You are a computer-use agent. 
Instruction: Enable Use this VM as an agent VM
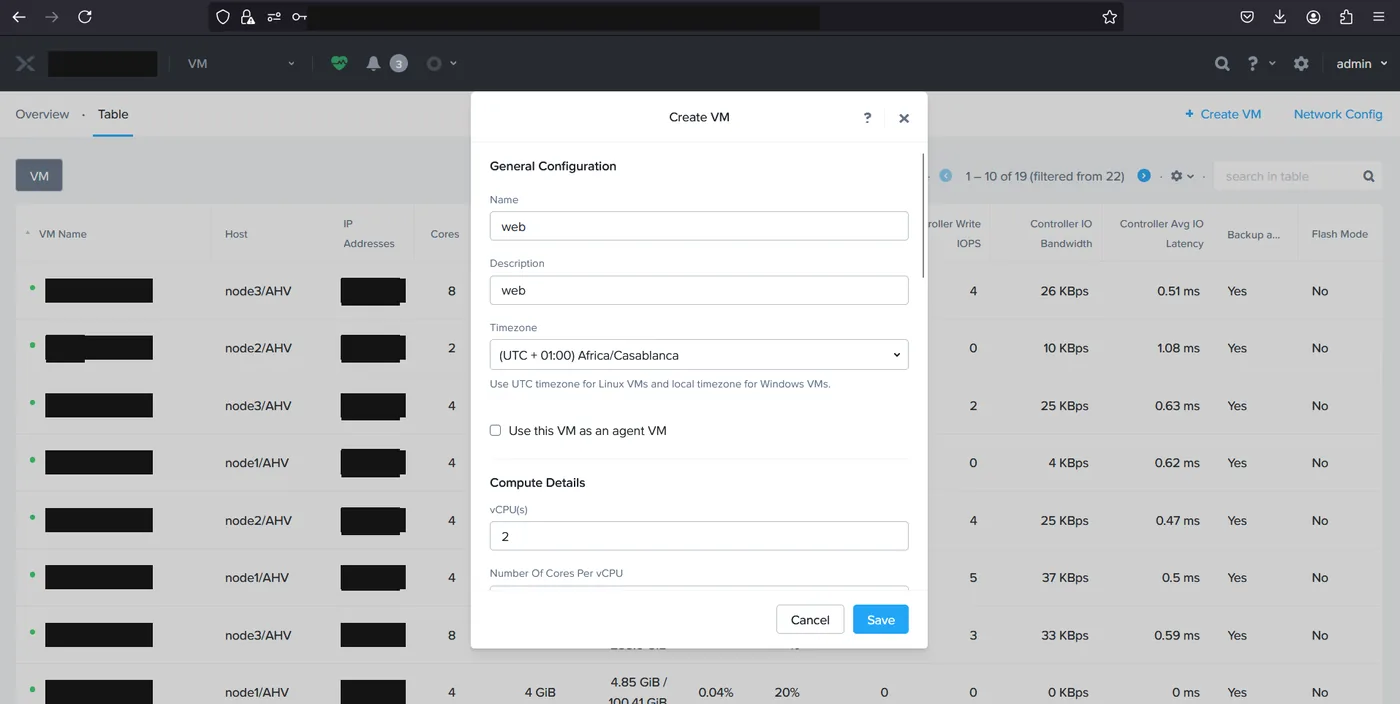pos(495,430)
